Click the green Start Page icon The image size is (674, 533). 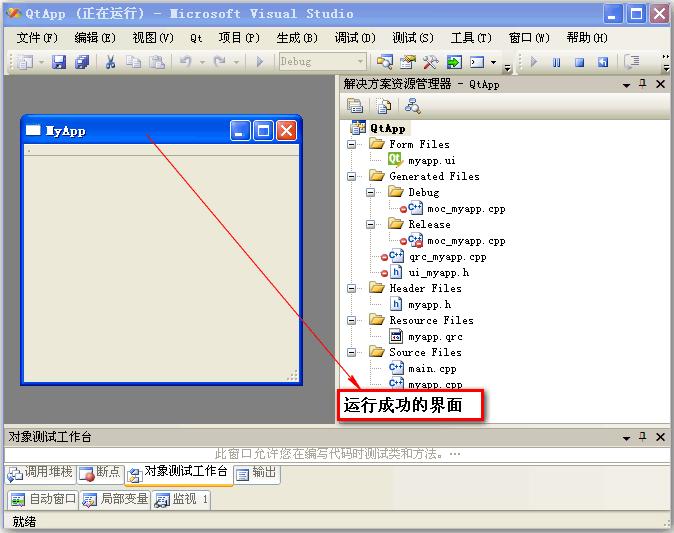click(x=454, y=62)
